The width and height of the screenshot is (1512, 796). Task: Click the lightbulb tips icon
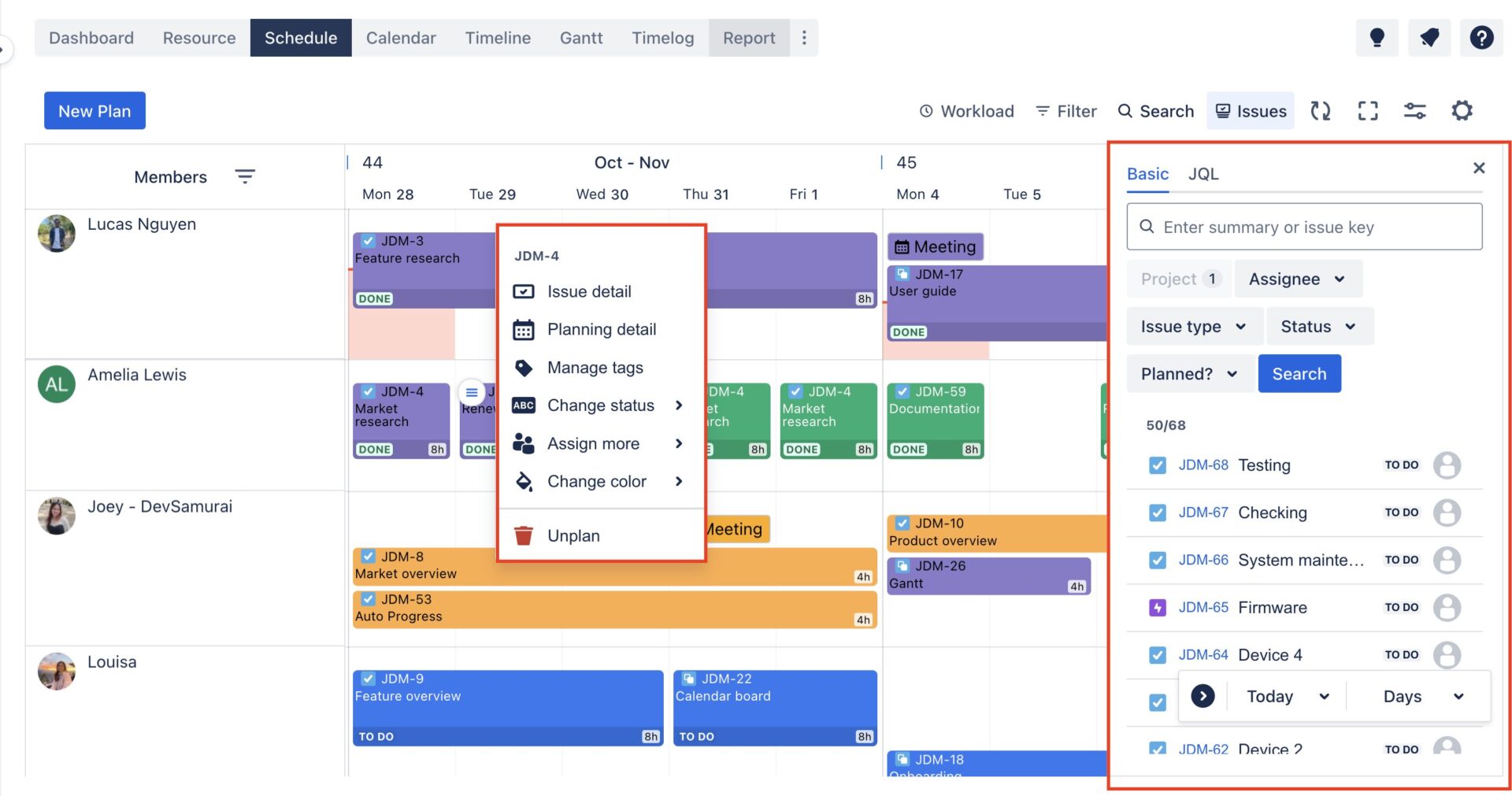(x=1377, y=37)
